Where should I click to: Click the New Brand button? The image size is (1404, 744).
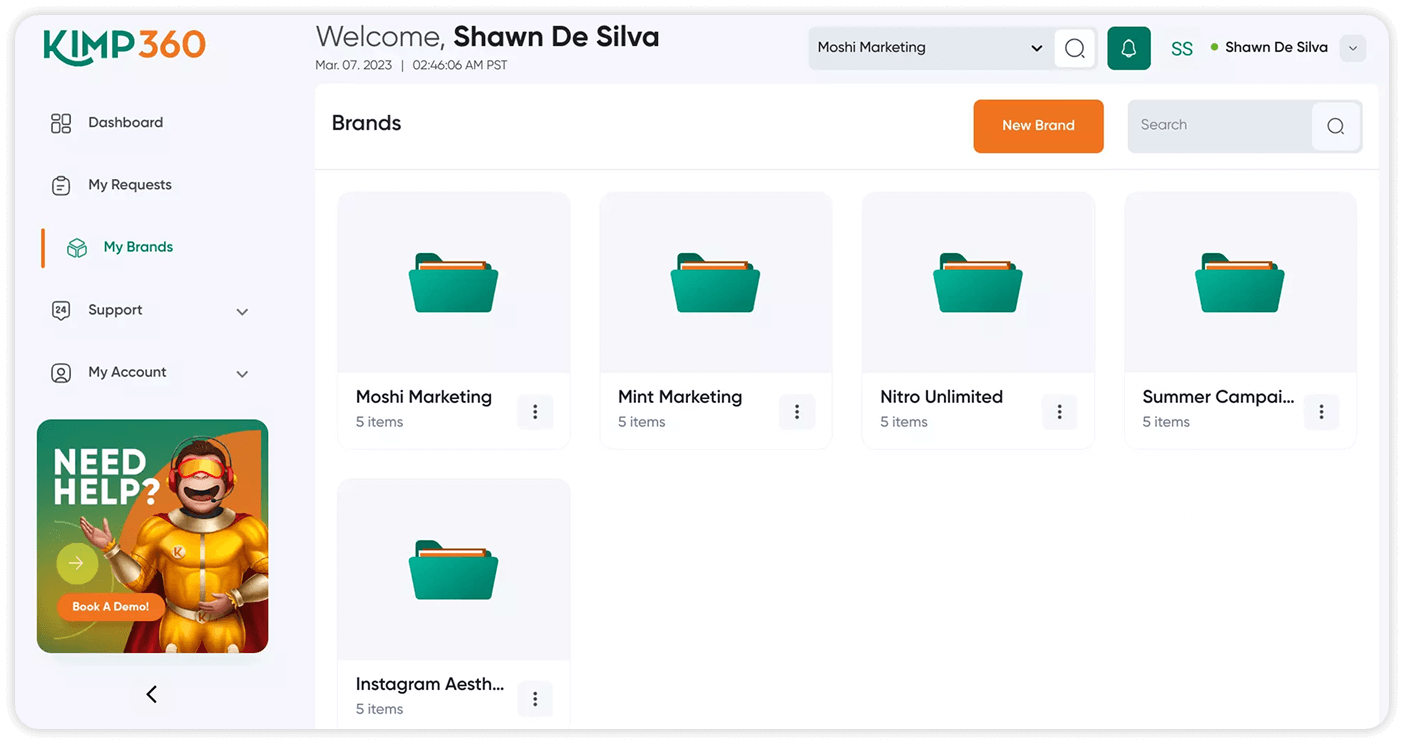coord(1038,126)
